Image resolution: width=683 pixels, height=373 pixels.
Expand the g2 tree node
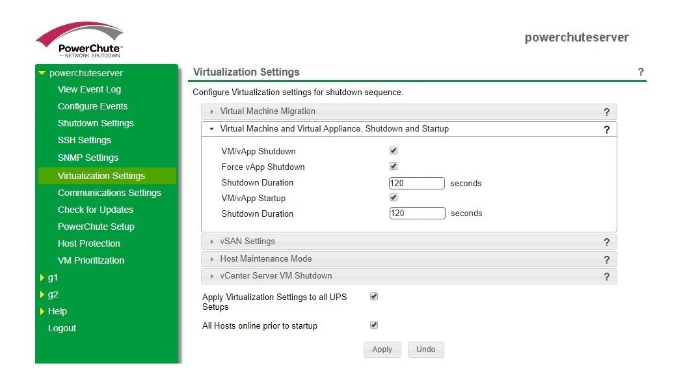click(42, 295)
